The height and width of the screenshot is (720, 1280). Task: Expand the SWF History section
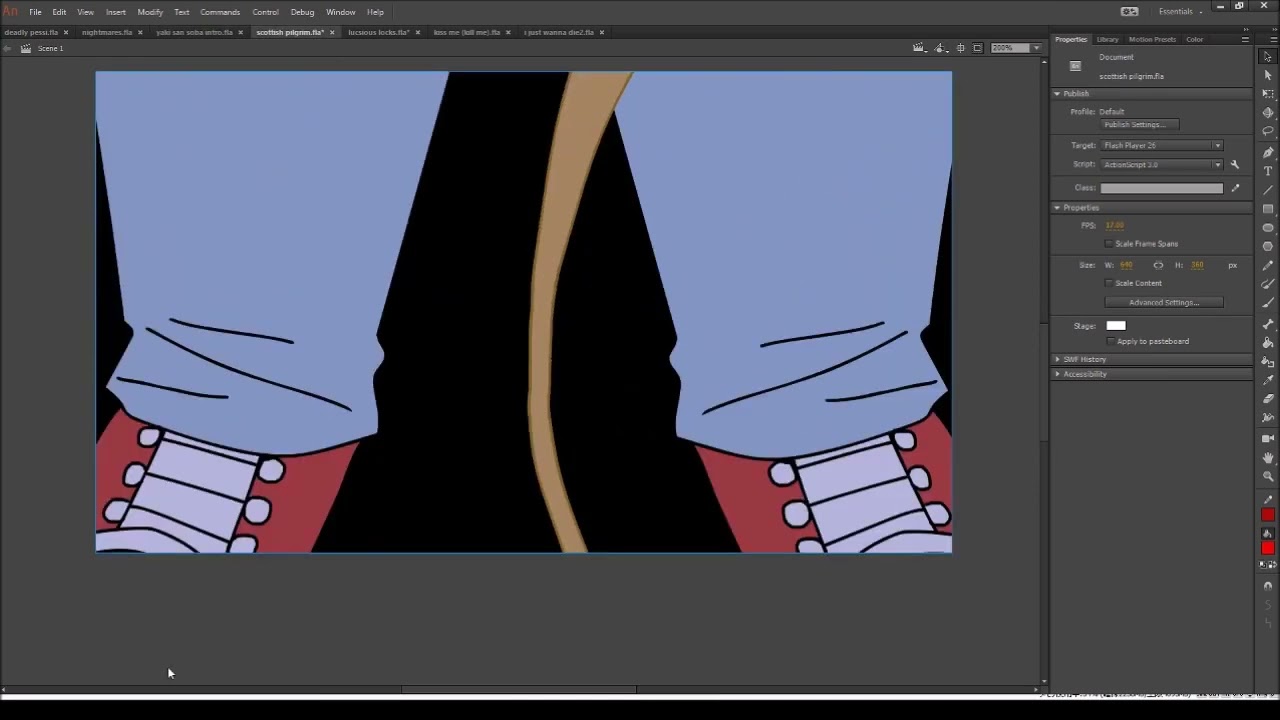pyautogui.click(x=1057, y=359)
